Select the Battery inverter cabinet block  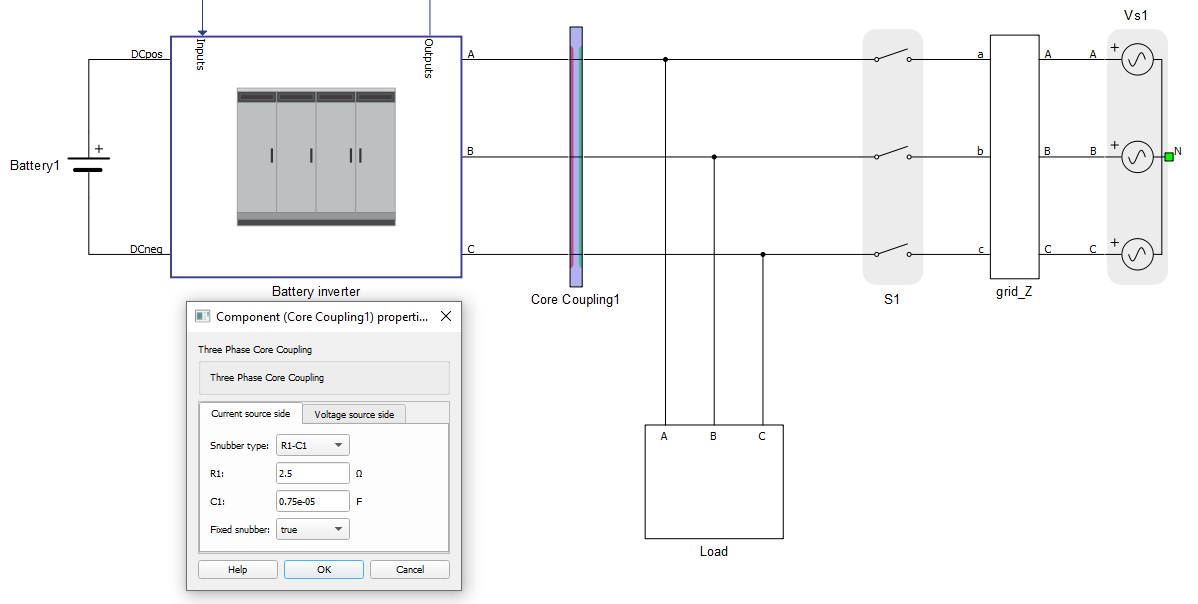click(316, 157)
